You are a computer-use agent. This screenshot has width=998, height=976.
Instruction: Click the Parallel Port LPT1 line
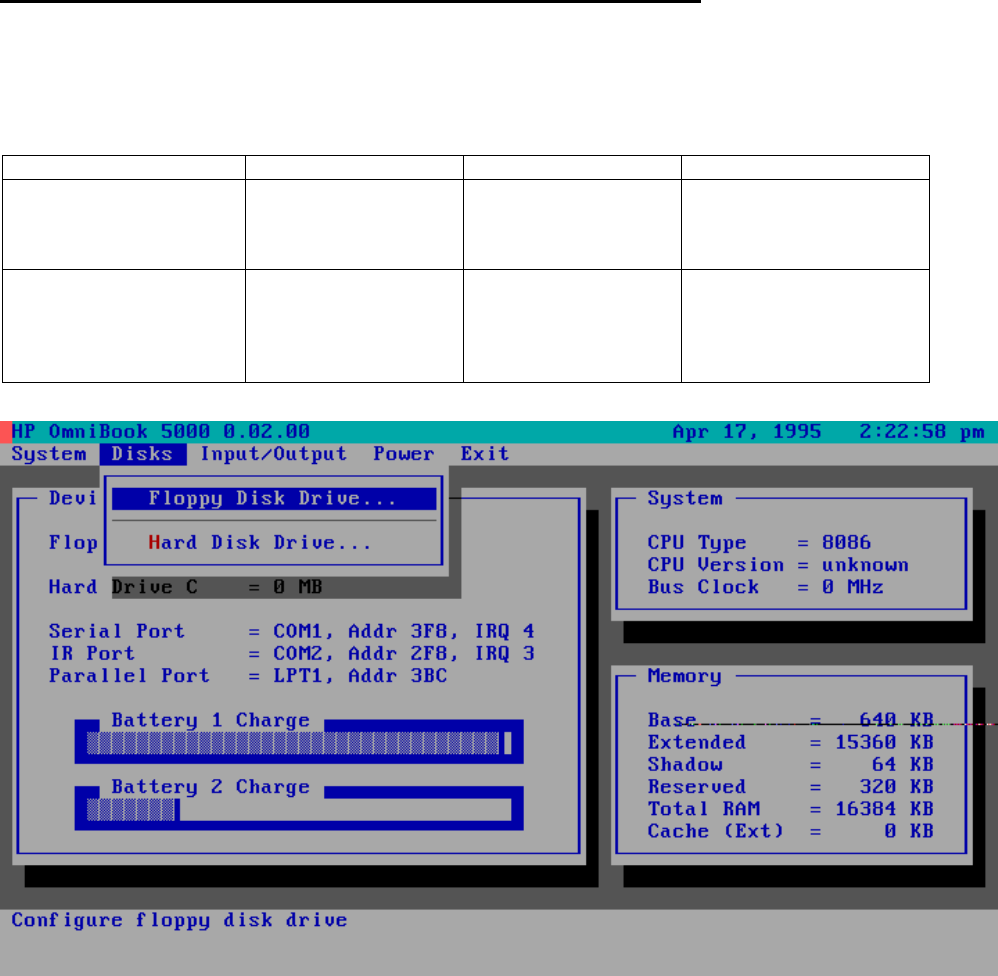[x=248, y=675]
